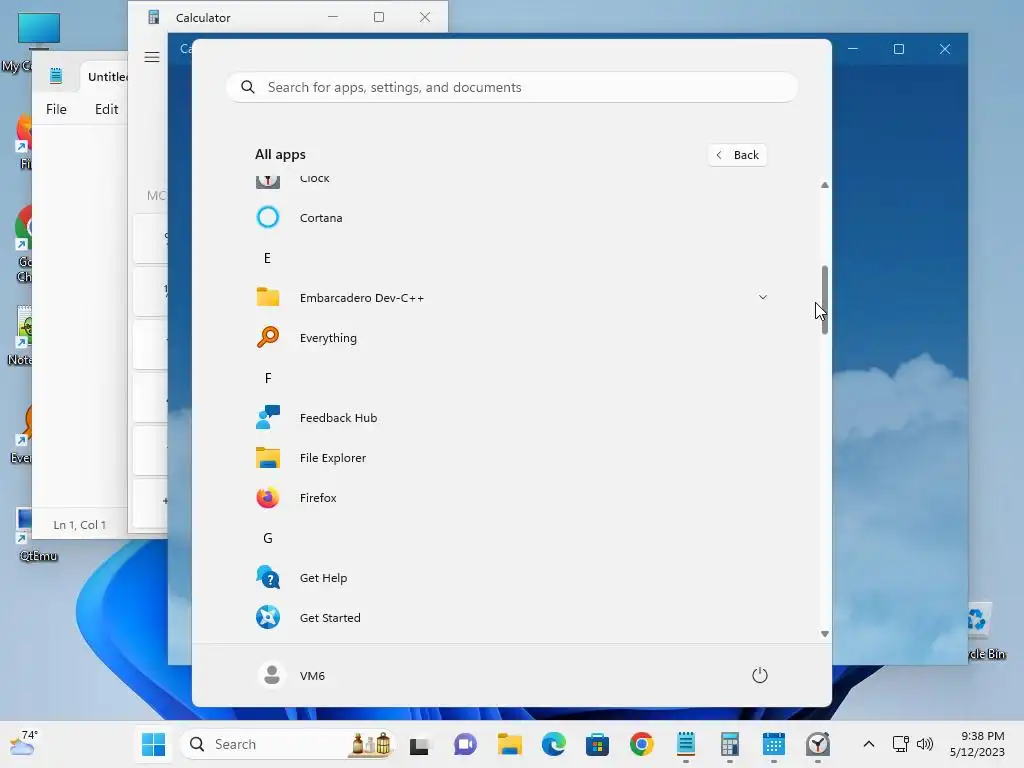1024x768 pixels.
Task: Click the Back button in All apps
Action: click(737, 155)
